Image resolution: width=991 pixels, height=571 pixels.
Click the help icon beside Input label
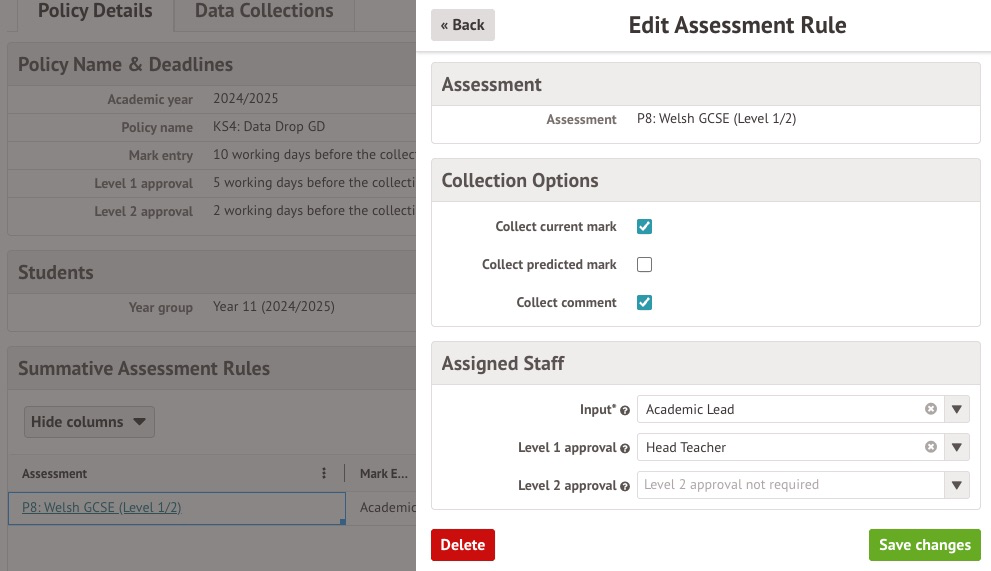625,410
